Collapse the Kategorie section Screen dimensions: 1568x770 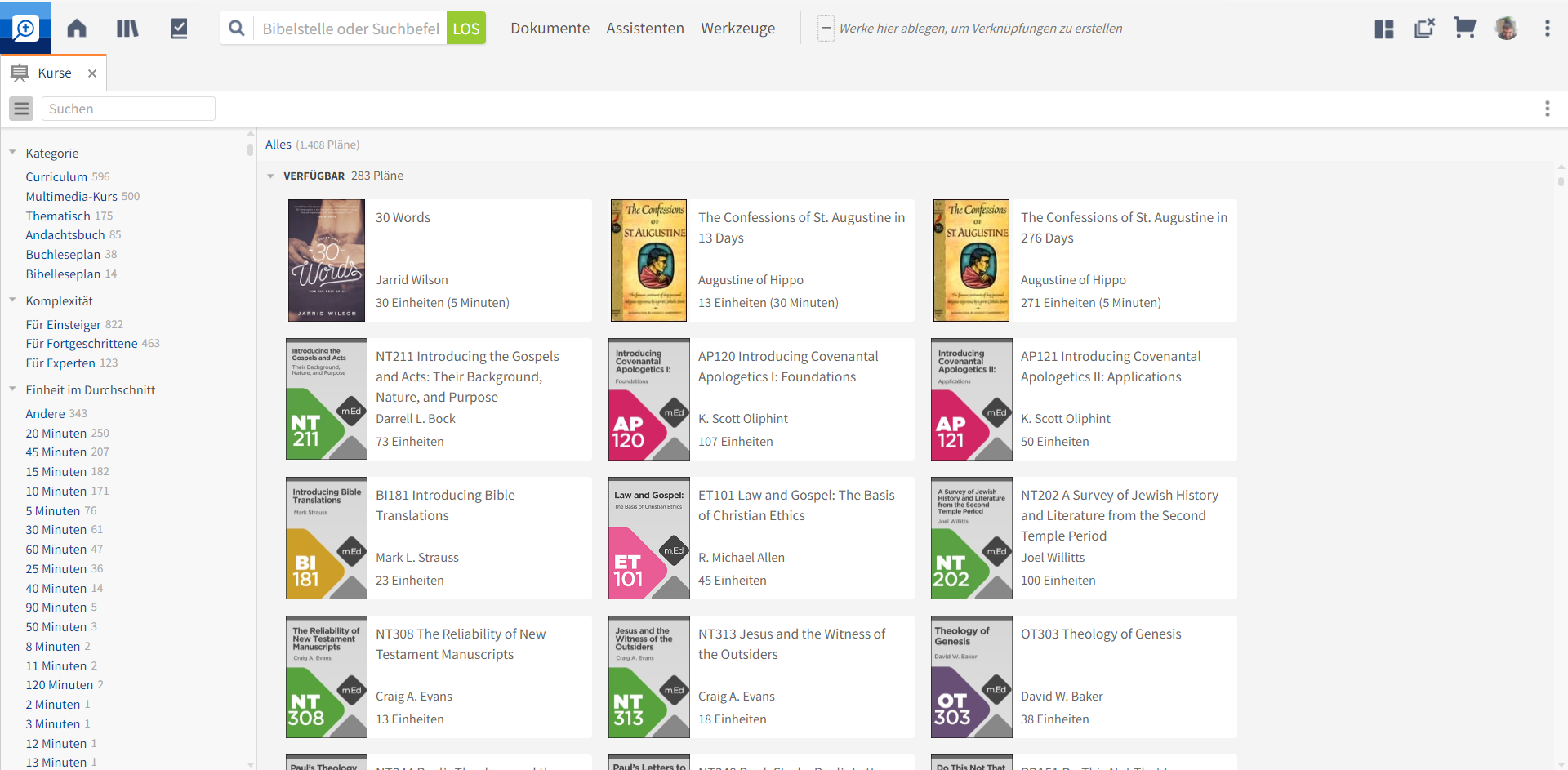coord(13,152)
